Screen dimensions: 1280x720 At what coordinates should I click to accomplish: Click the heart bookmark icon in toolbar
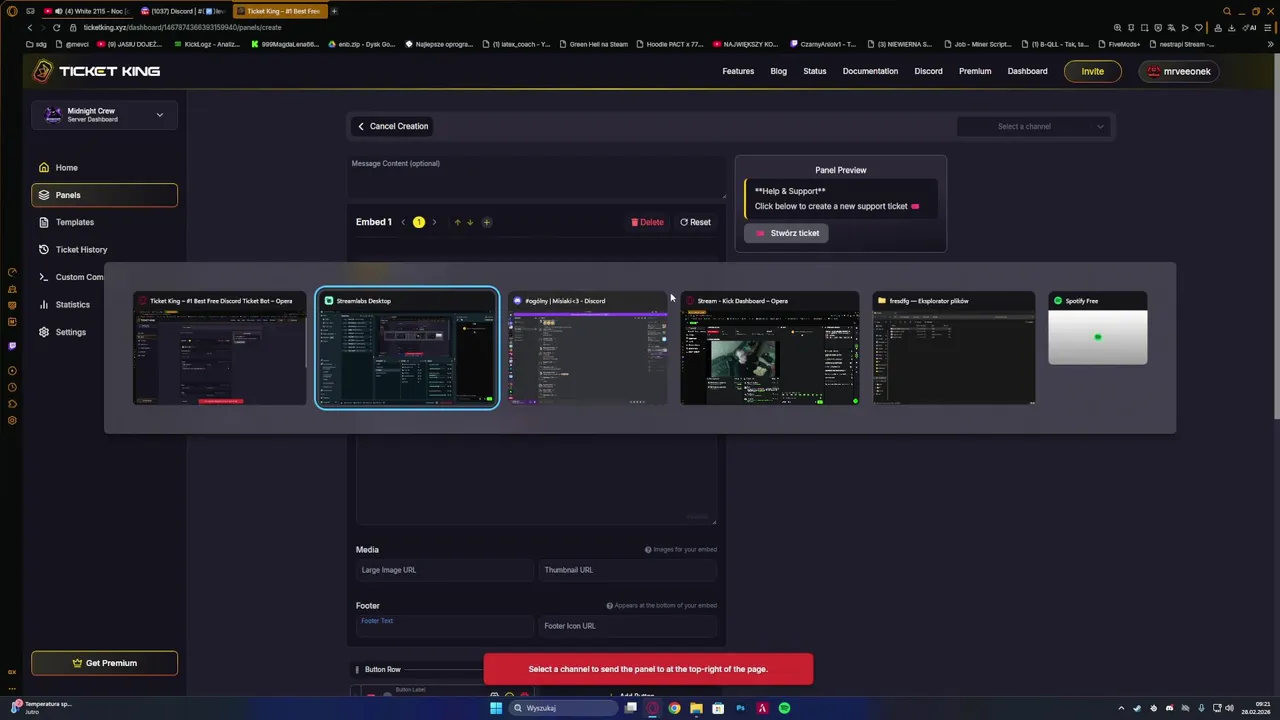click(1199, 28)
